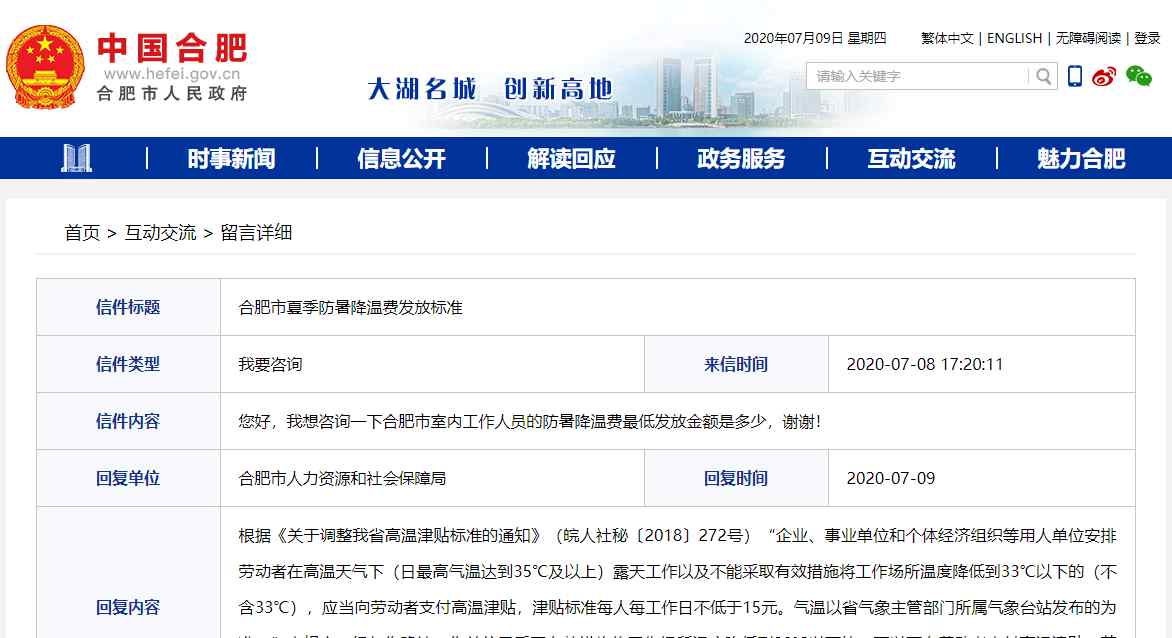Screen dimensions: 1172x638
Task: Open 无障碍阅读 accessibility mode
Action: point(1088,38)
